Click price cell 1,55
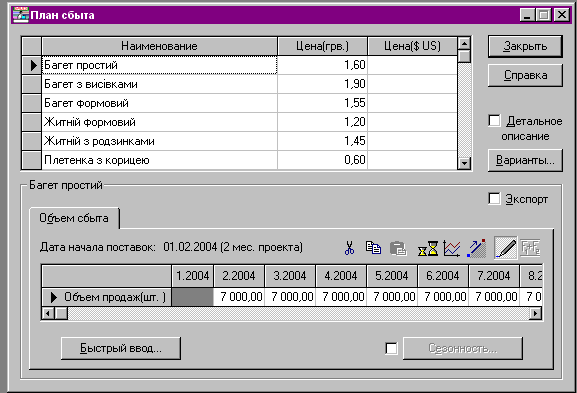The height and width of the screenshot is (393, 577). 322,103
